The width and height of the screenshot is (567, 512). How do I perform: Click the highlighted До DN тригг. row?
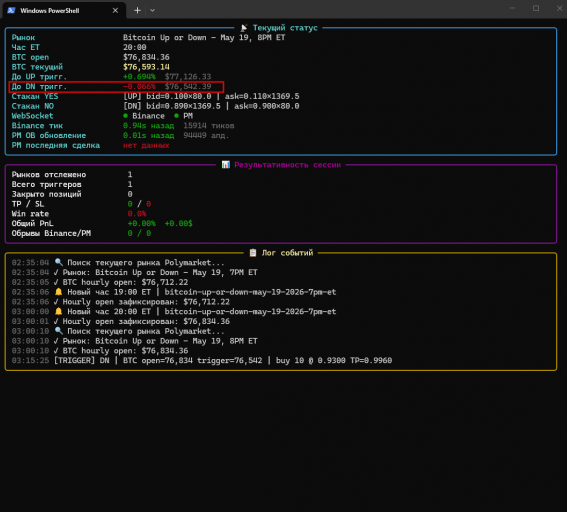(x=116, y=87)
